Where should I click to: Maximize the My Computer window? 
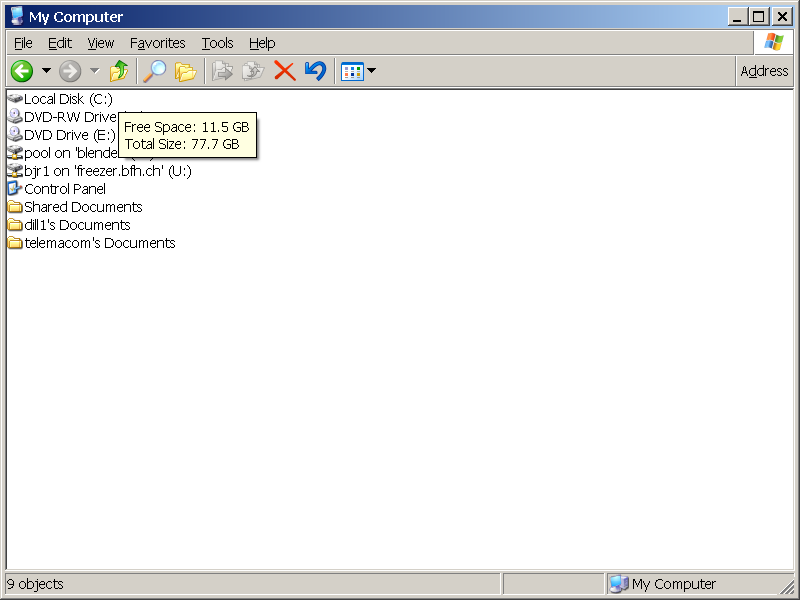point(759,17)
